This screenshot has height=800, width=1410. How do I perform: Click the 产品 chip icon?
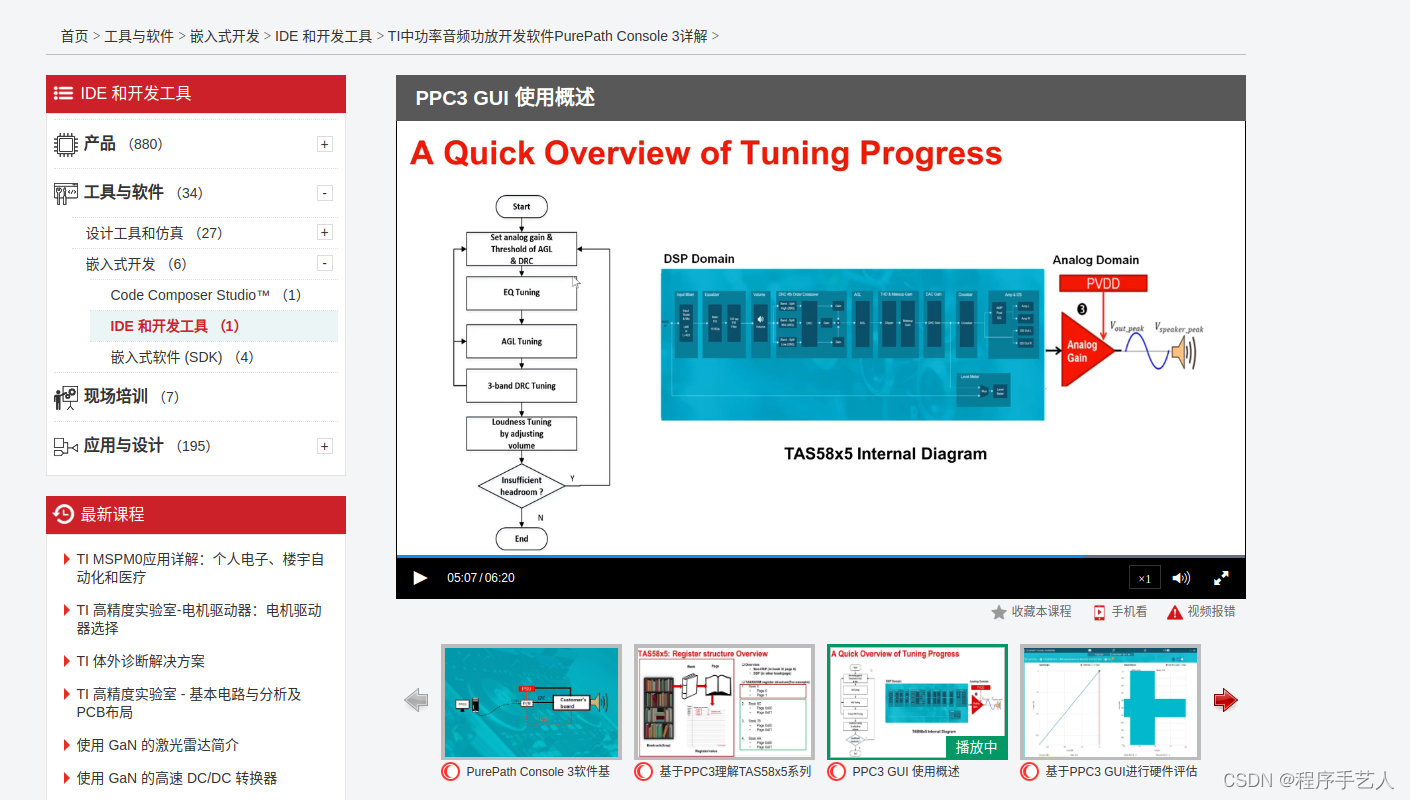[66, 144]
